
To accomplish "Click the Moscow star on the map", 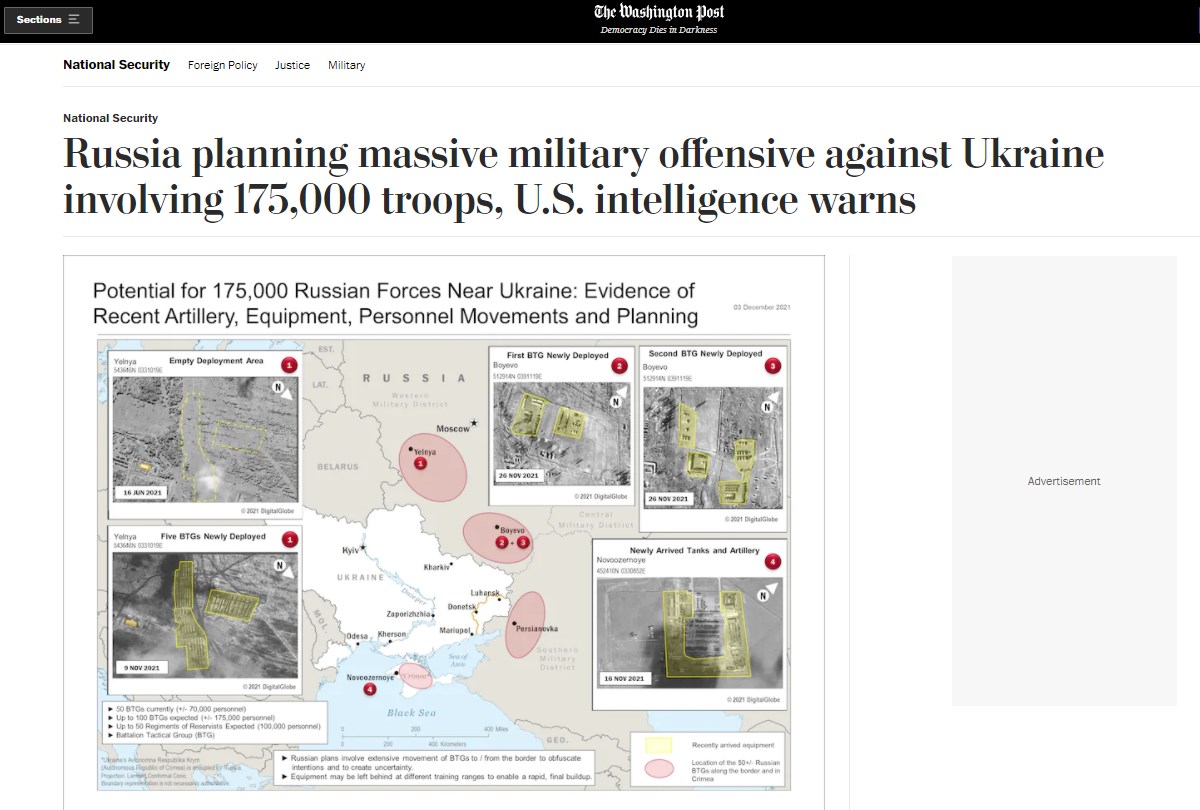I will pos(475,425).
